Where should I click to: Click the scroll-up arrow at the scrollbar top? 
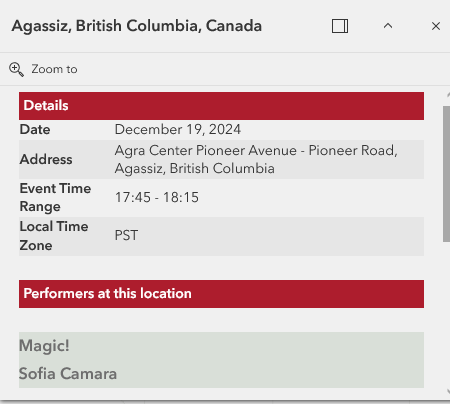pos(448,95)
